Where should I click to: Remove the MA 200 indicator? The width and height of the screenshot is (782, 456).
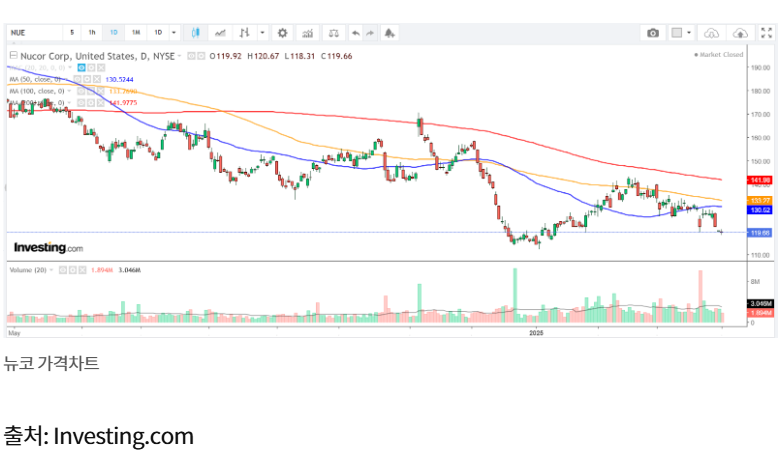(x=100, y=103)
